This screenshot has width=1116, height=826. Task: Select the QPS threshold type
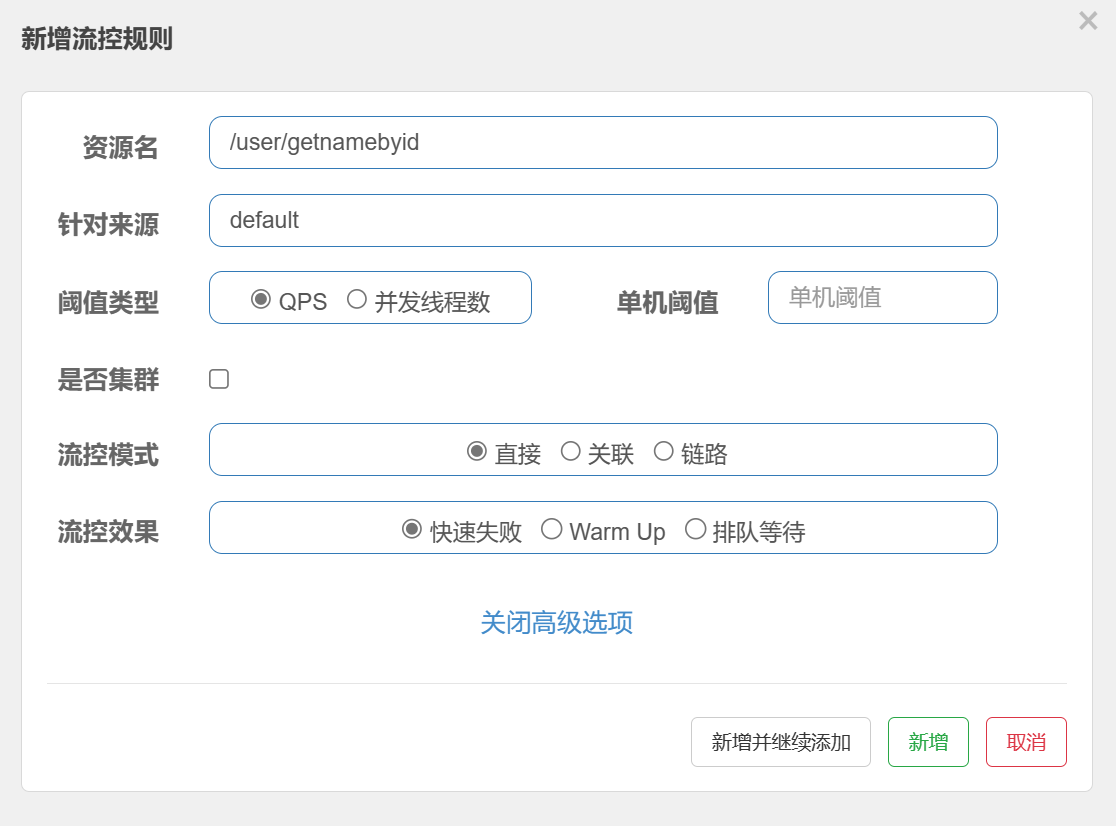click(260, 300)
